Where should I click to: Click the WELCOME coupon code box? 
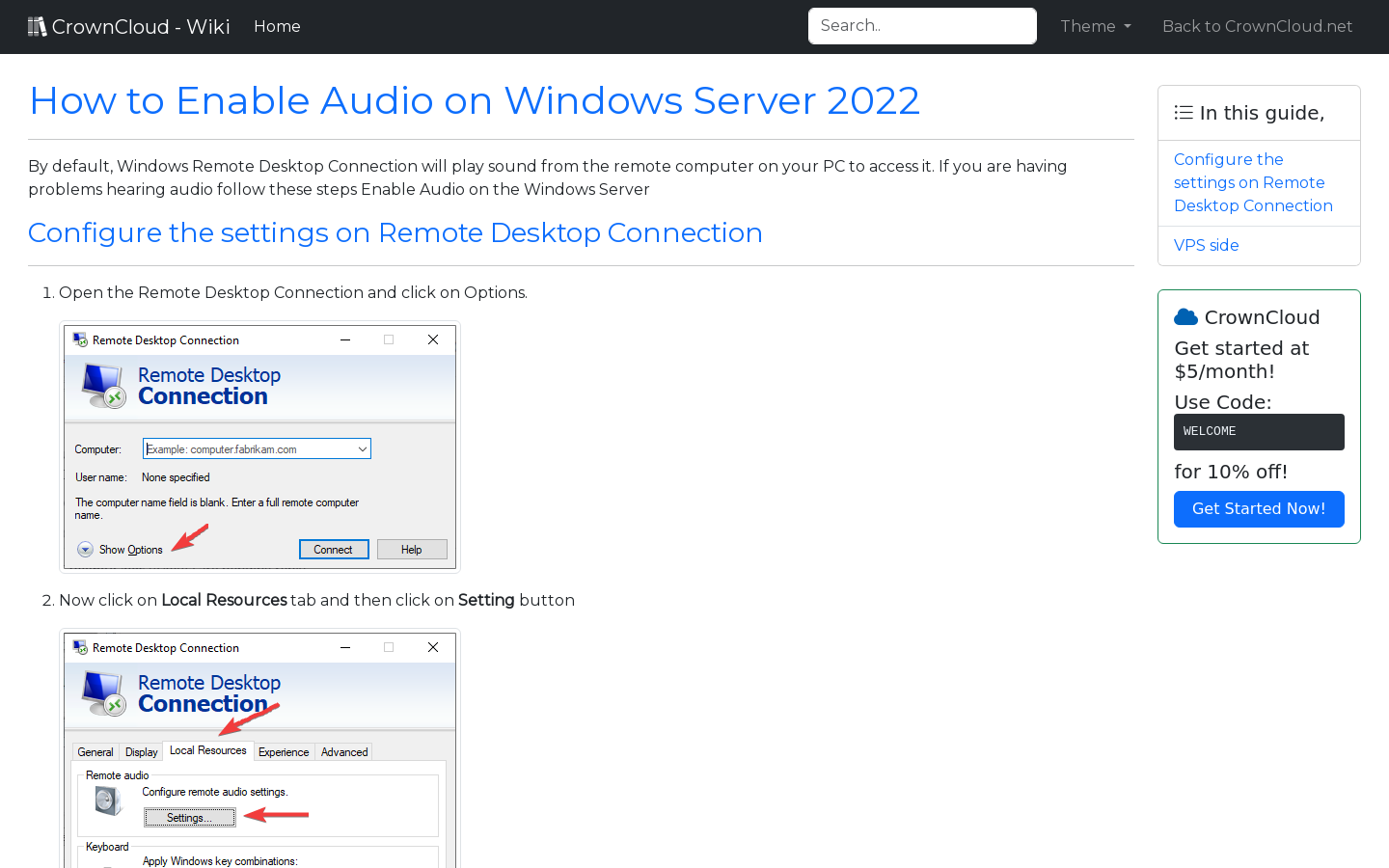1259,432
